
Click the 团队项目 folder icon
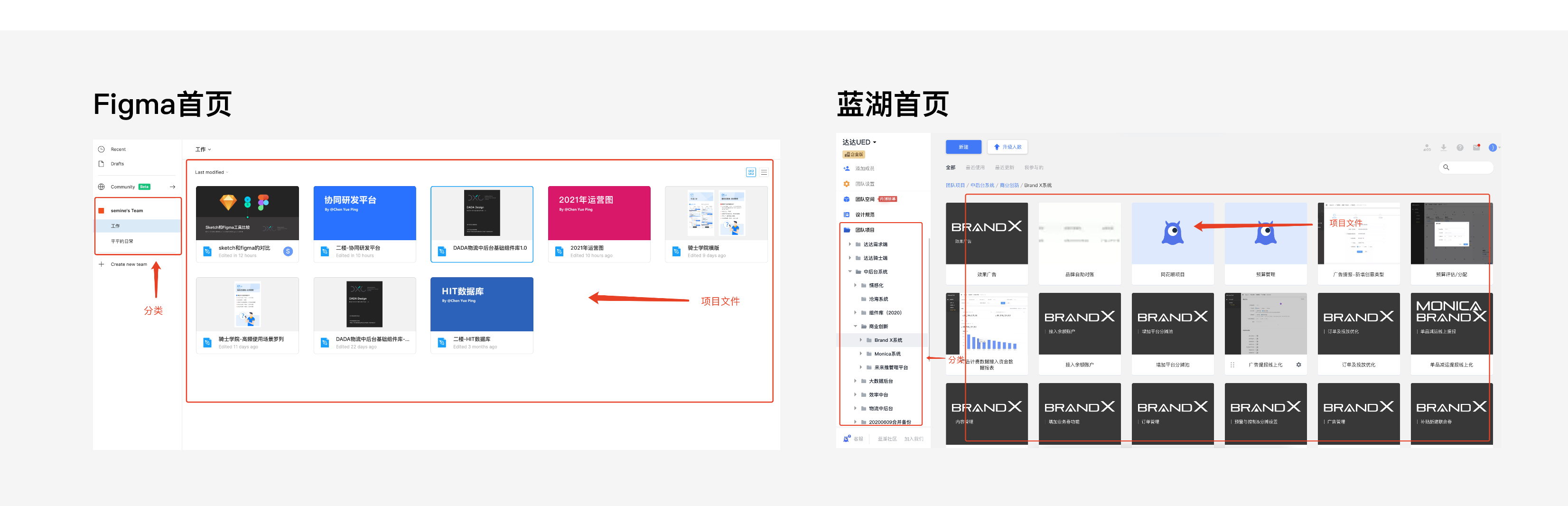tap(847, 230)
